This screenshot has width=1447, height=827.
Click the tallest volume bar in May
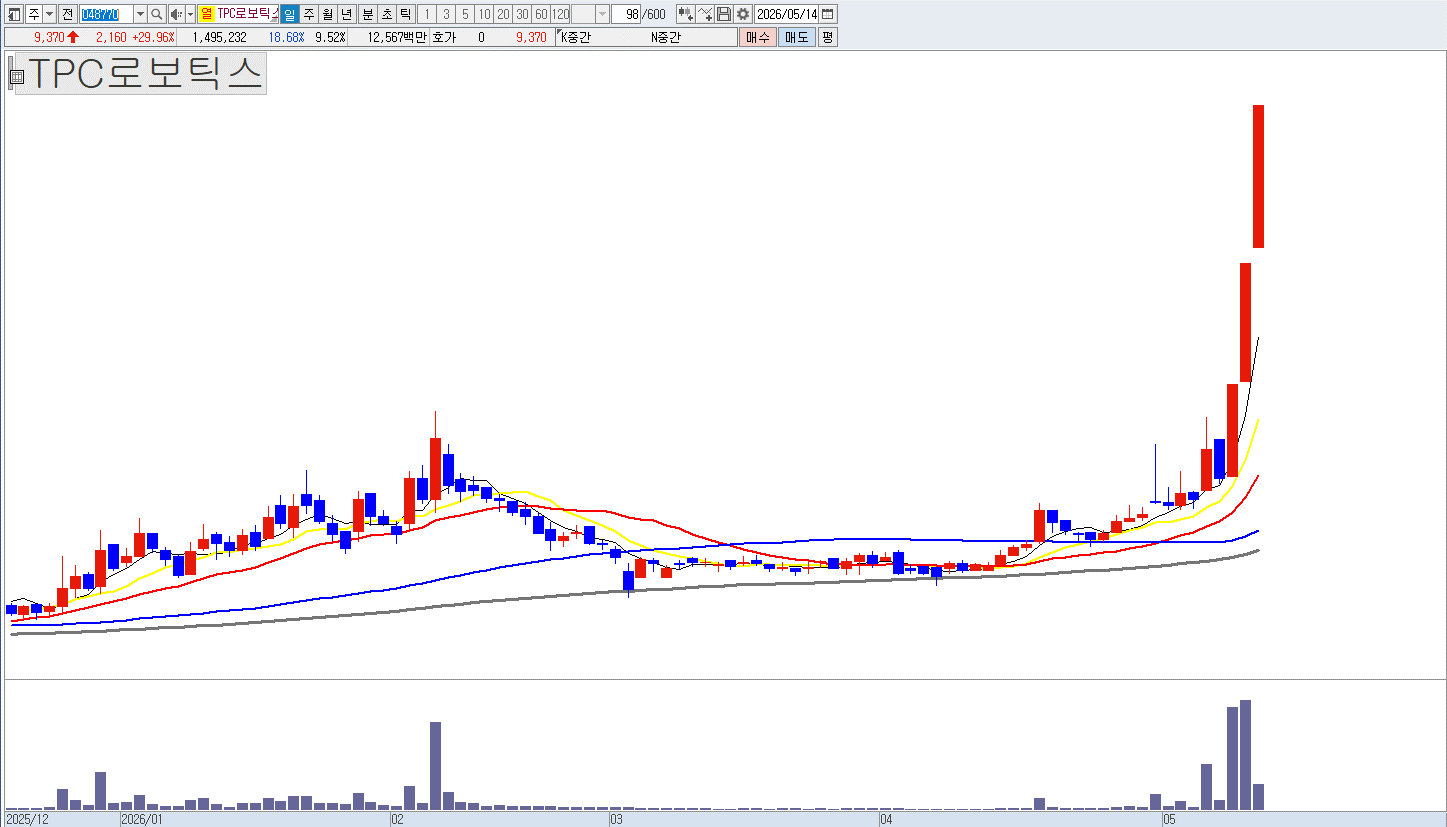pos(1245,755)
